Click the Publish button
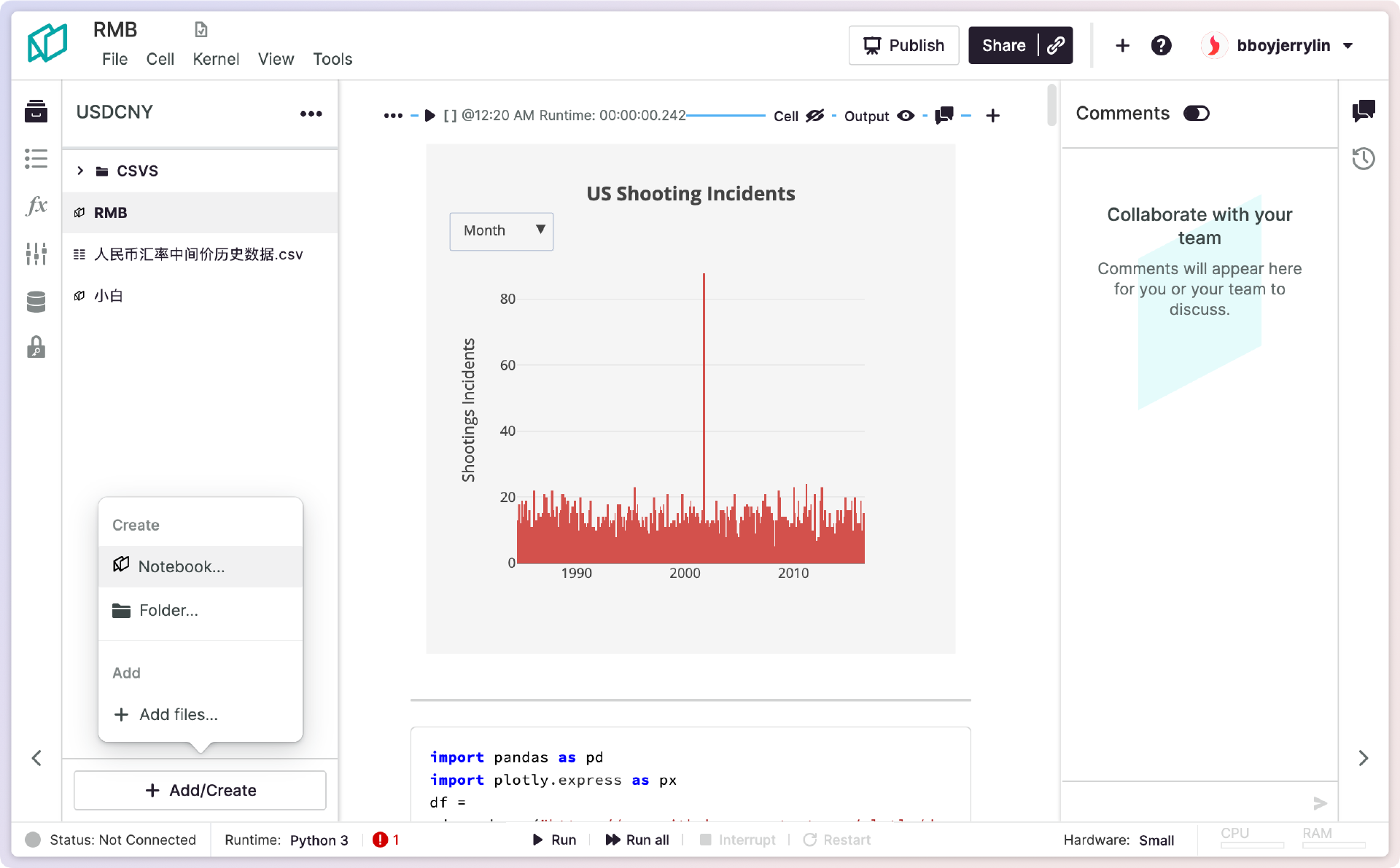The height and width of the screenshot is (868, 1400). tap(903, 45)
